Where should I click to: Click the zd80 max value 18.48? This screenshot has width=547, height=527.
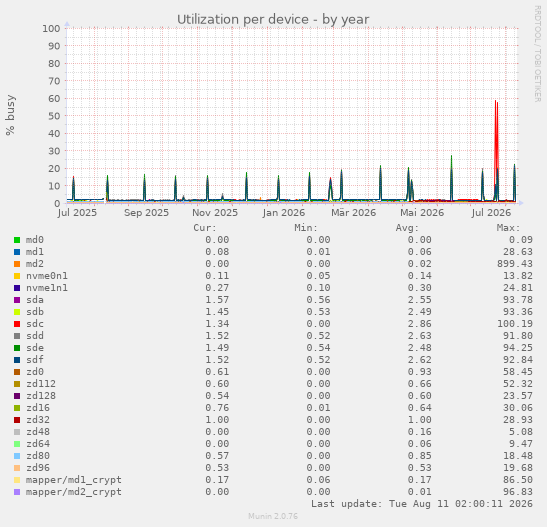[x=518, y=456]
